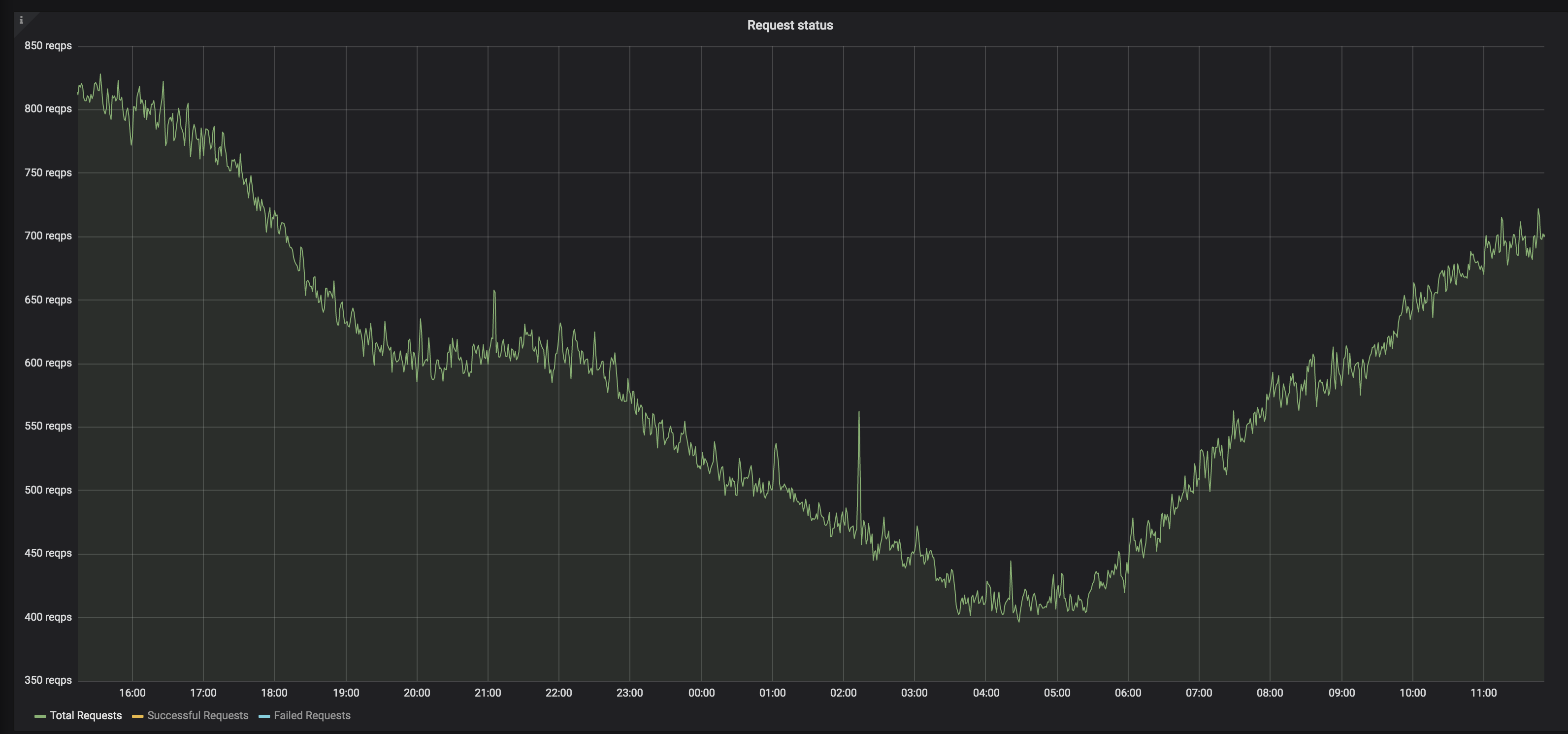1568x734 pixels.
Task: Click the 350 reqps y-axis label
Action: [48, 680]
